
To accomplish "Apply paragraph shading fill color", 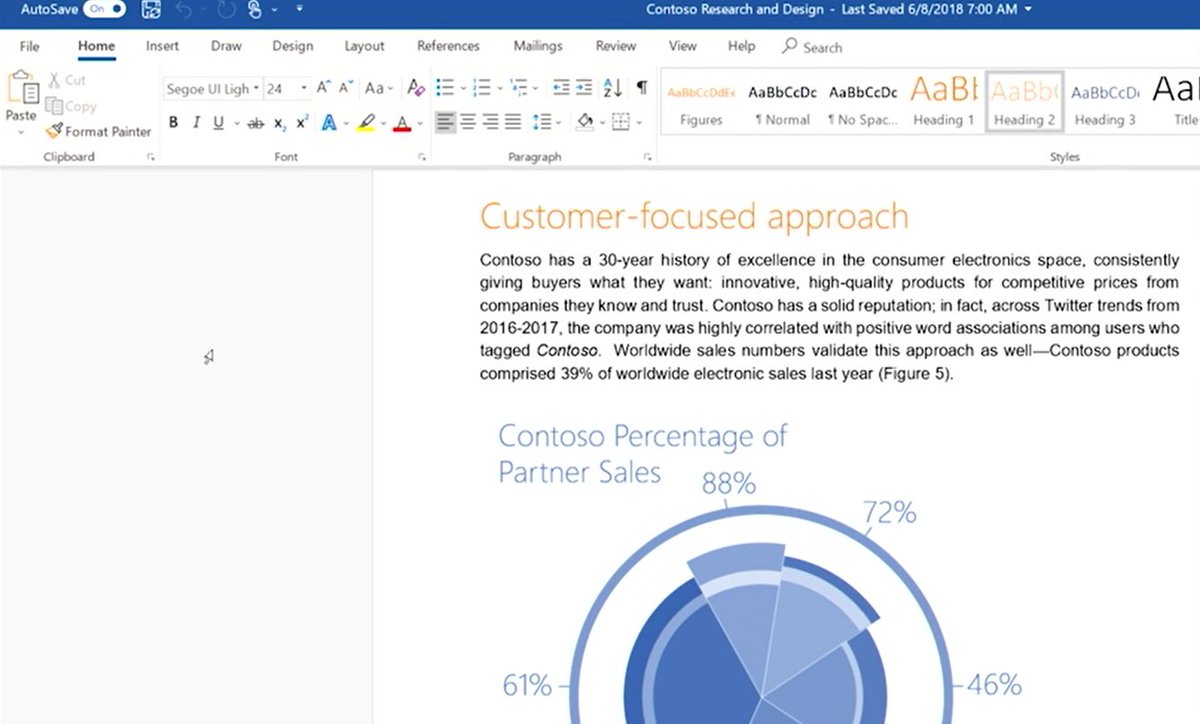I will click(x=586, y=122).
